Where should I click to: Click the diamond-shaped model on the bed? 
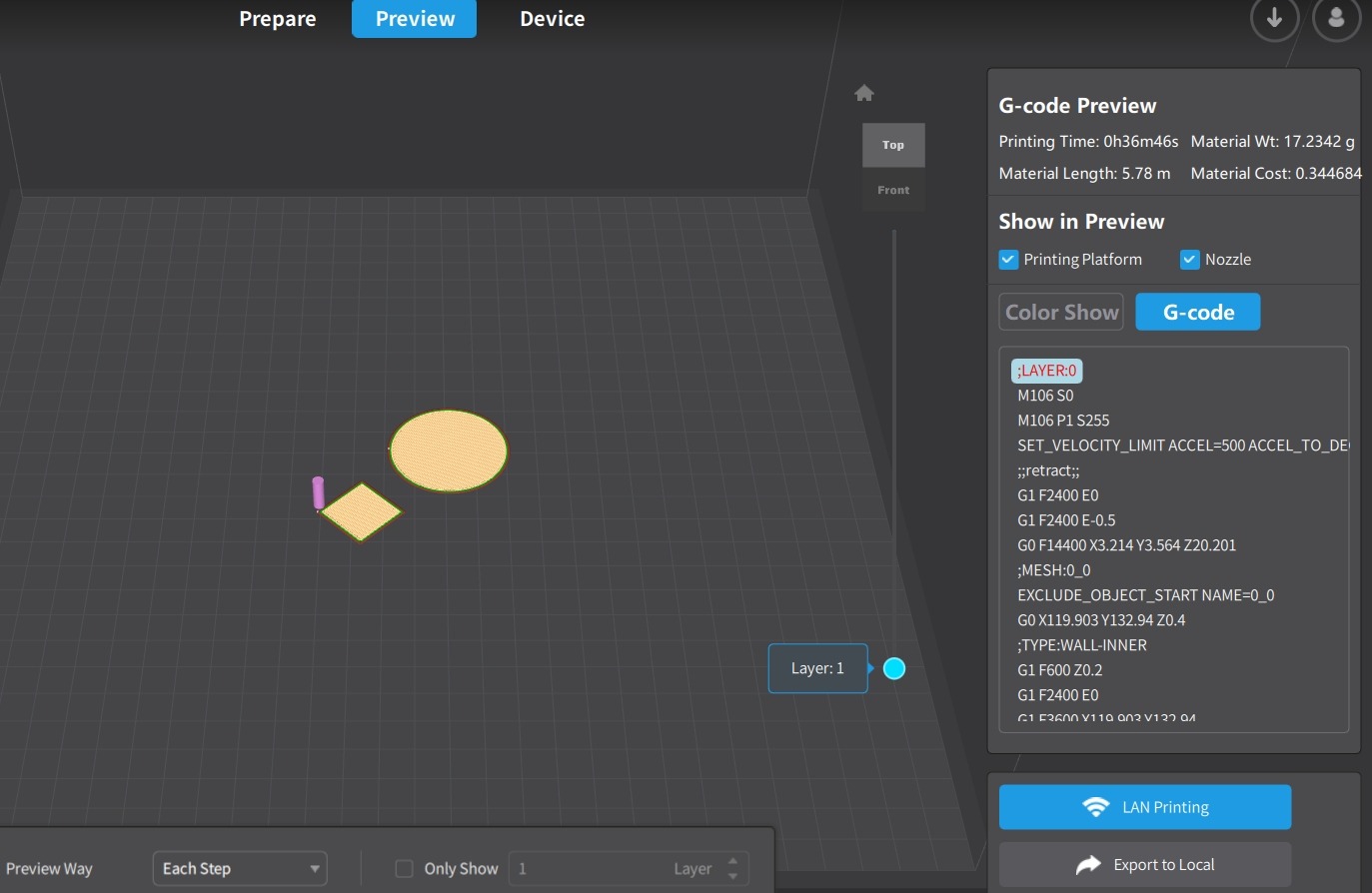(361, 511)
